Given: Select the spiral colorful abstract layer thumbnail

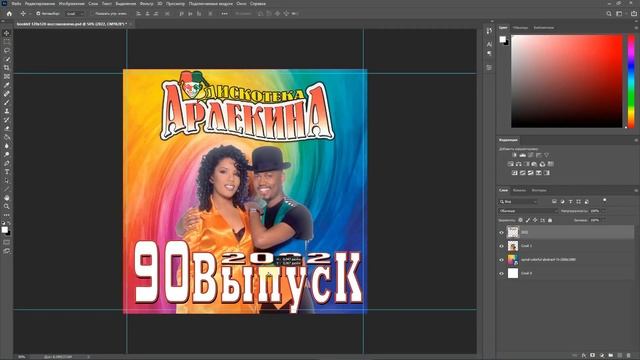Looking at the screenshot, I should (x=513, y=260).
